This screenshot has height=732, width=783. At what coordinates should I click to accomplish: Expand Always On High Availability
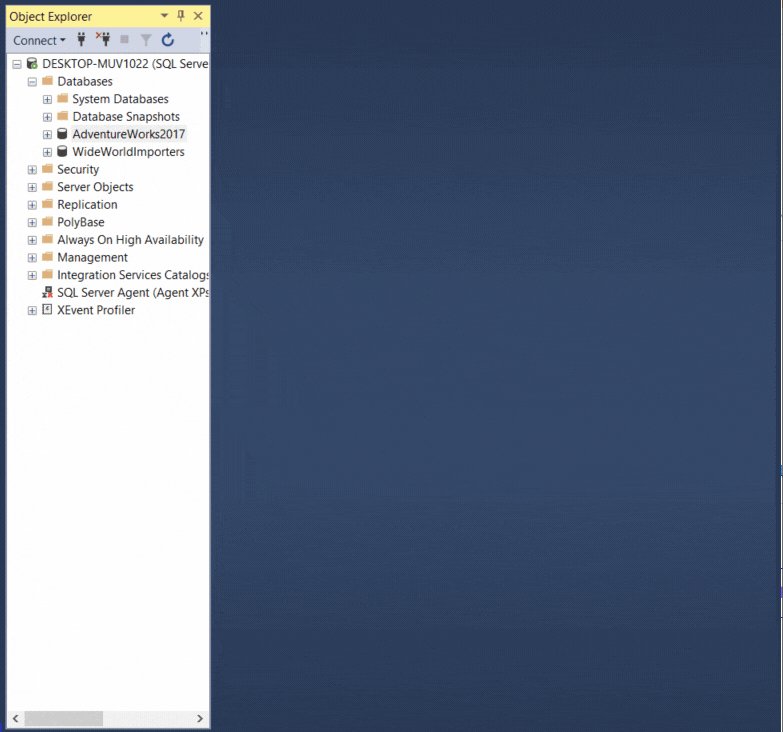click(32, 240)
